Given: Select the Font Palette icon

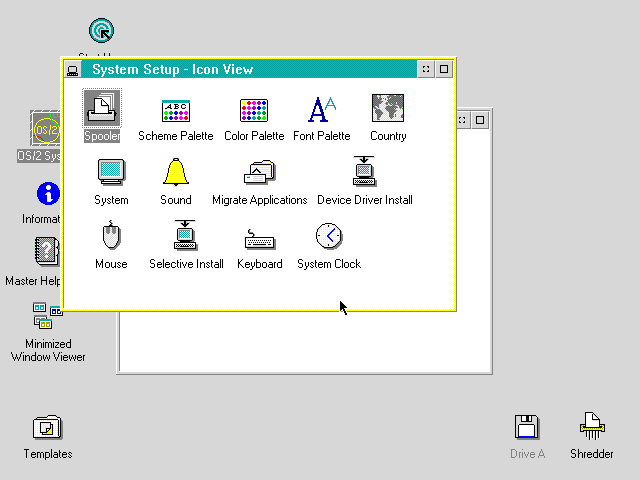Looking at the screenshot, I should click(x=322, y=109).
